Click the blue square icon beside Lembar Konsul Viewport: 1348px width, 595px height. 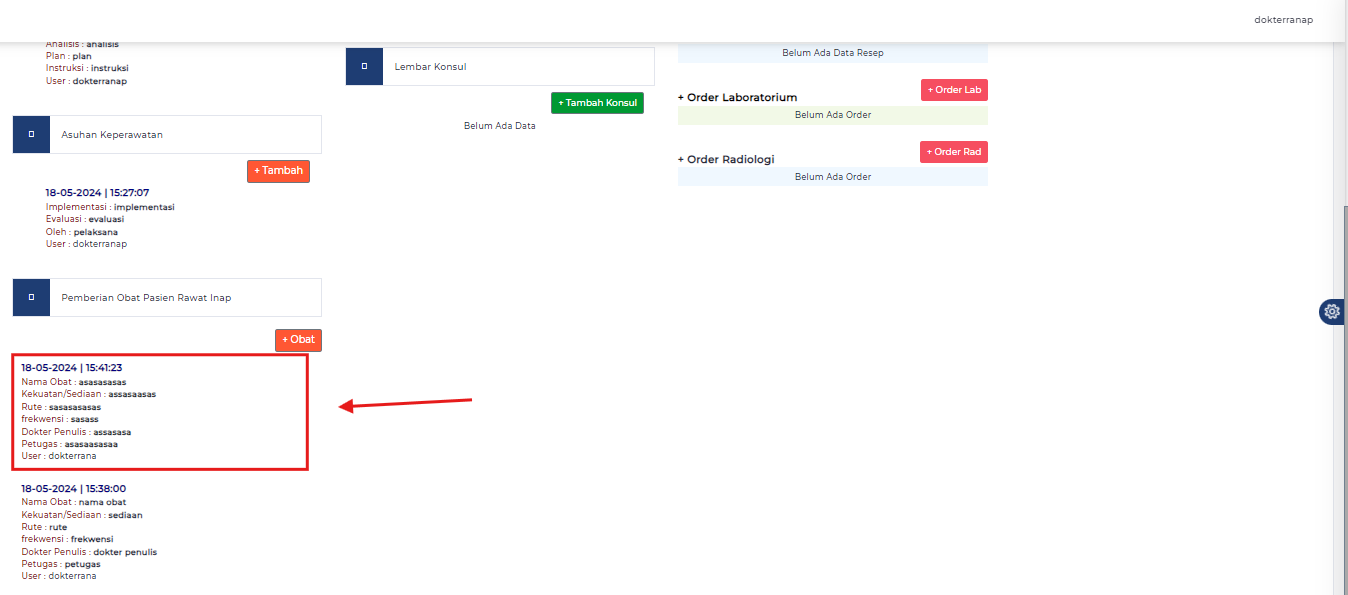click(364, 66)
